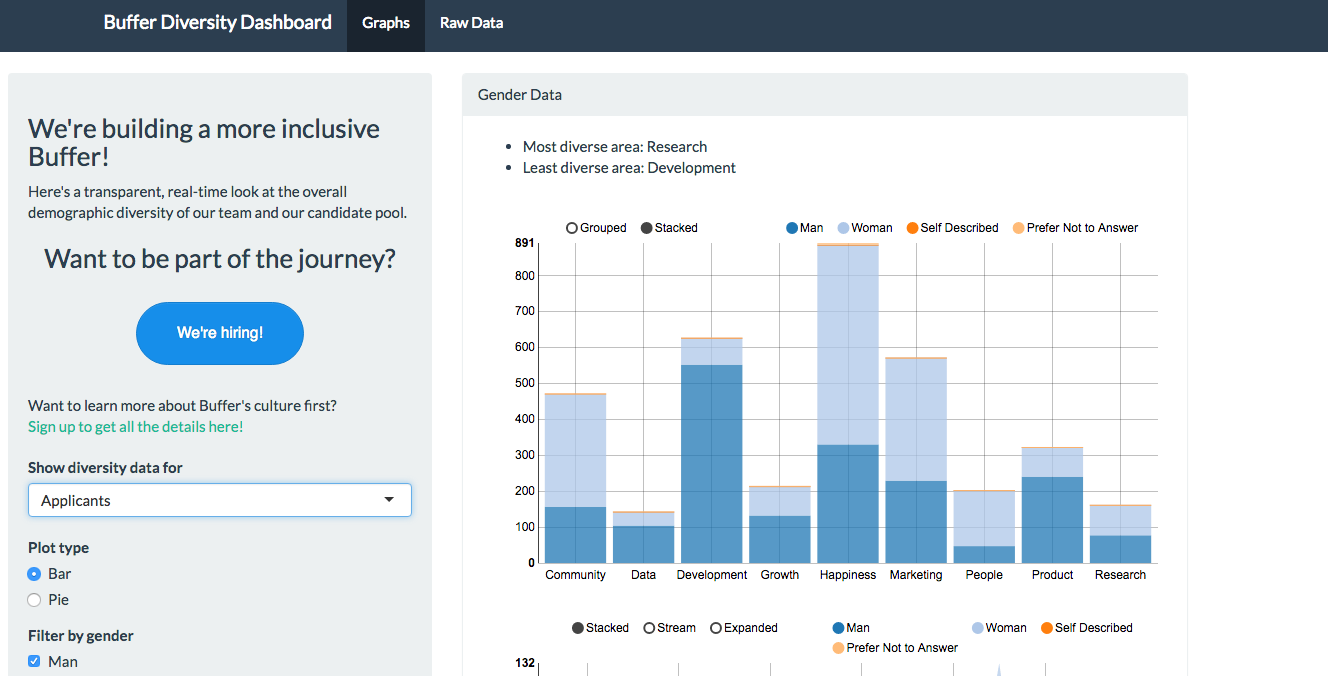Click the 891 maximum y-axis value
Image resolution: width=1328 pixels, height=676 pixels.
pos(525,243)
